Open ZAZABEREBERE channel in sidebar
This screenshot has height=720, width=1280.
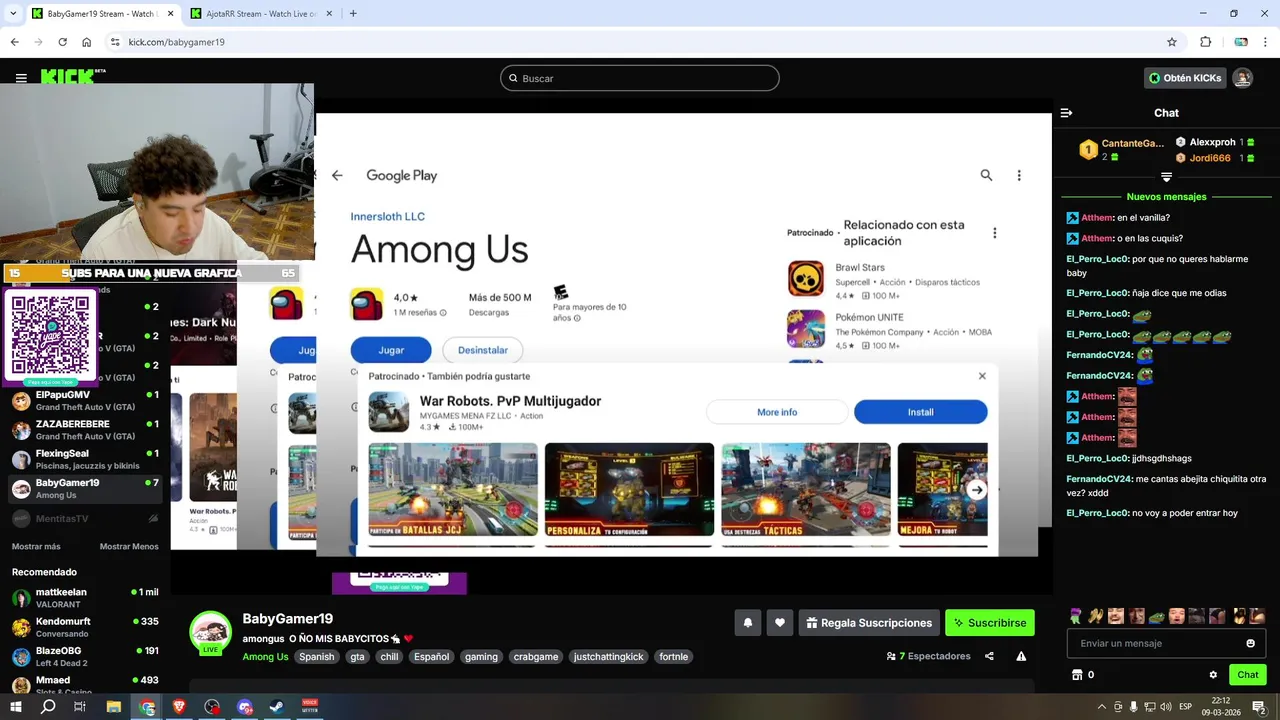[x=85, y=430]
